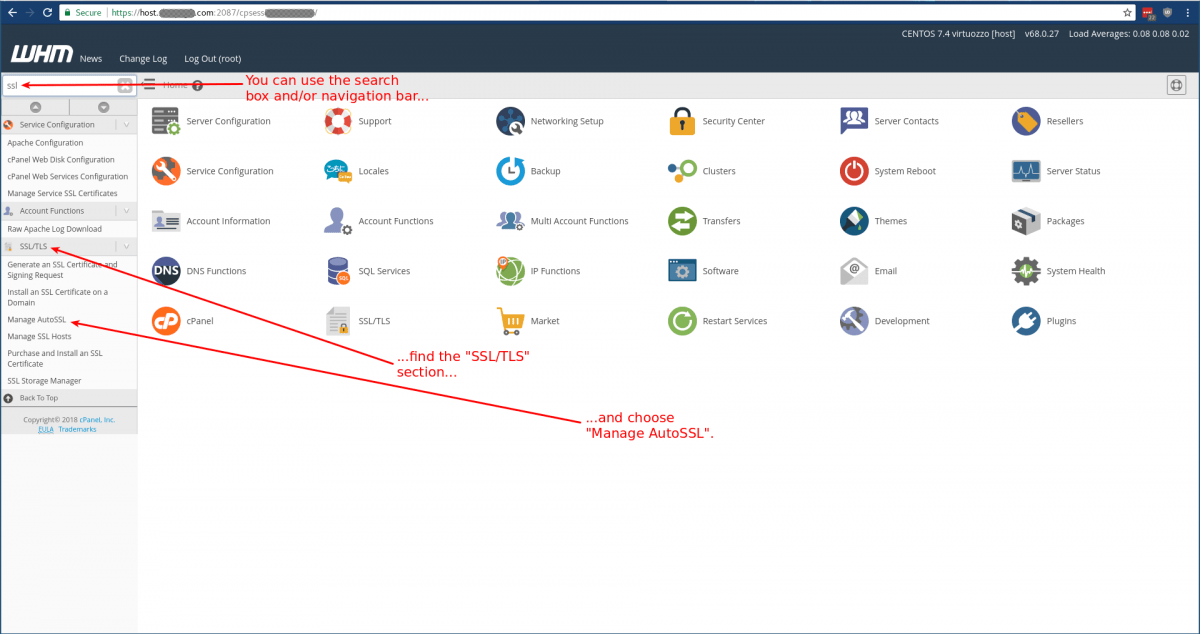Open the Server Configuration icon
This screenshot has width=1200, height=634.
(x=165, y=120)
